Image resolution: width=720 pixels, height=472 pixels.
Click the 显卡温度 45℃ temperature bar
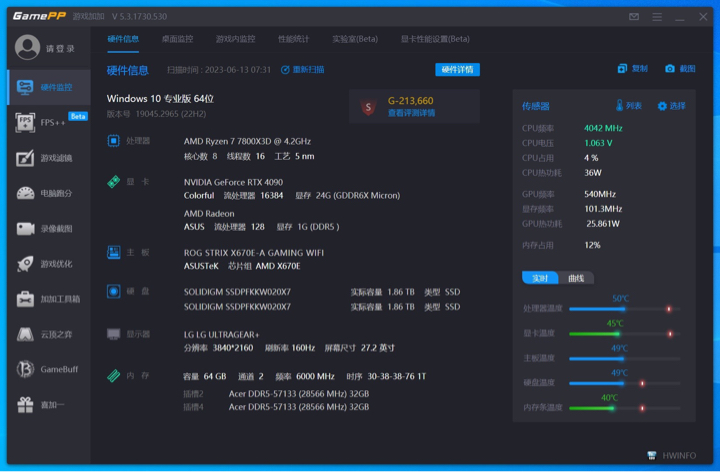pyautogui.click(x=624, y=334)
